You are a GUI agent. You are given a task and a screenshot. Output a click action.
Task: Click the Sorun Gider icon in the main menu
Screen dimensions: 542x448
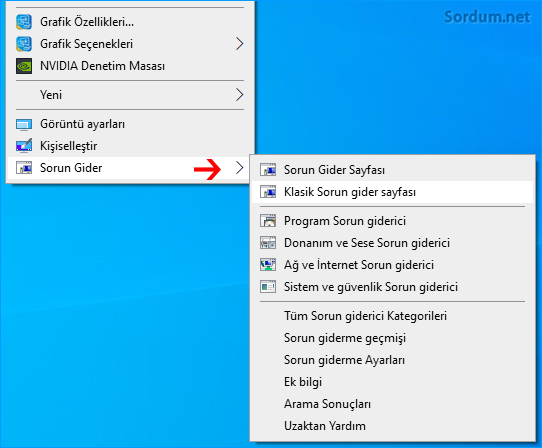pyautogui.click(x=24, y=168)
